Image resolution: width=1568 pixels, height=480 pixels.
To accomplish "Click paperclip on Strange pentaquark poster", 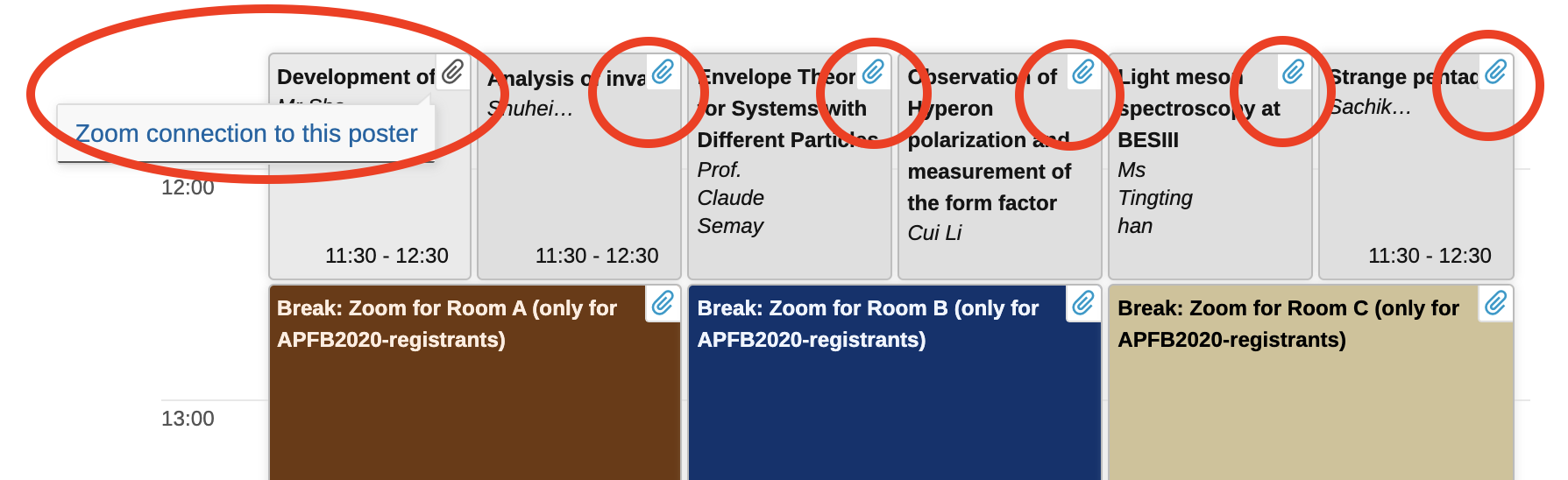I will pos(1496,72).
